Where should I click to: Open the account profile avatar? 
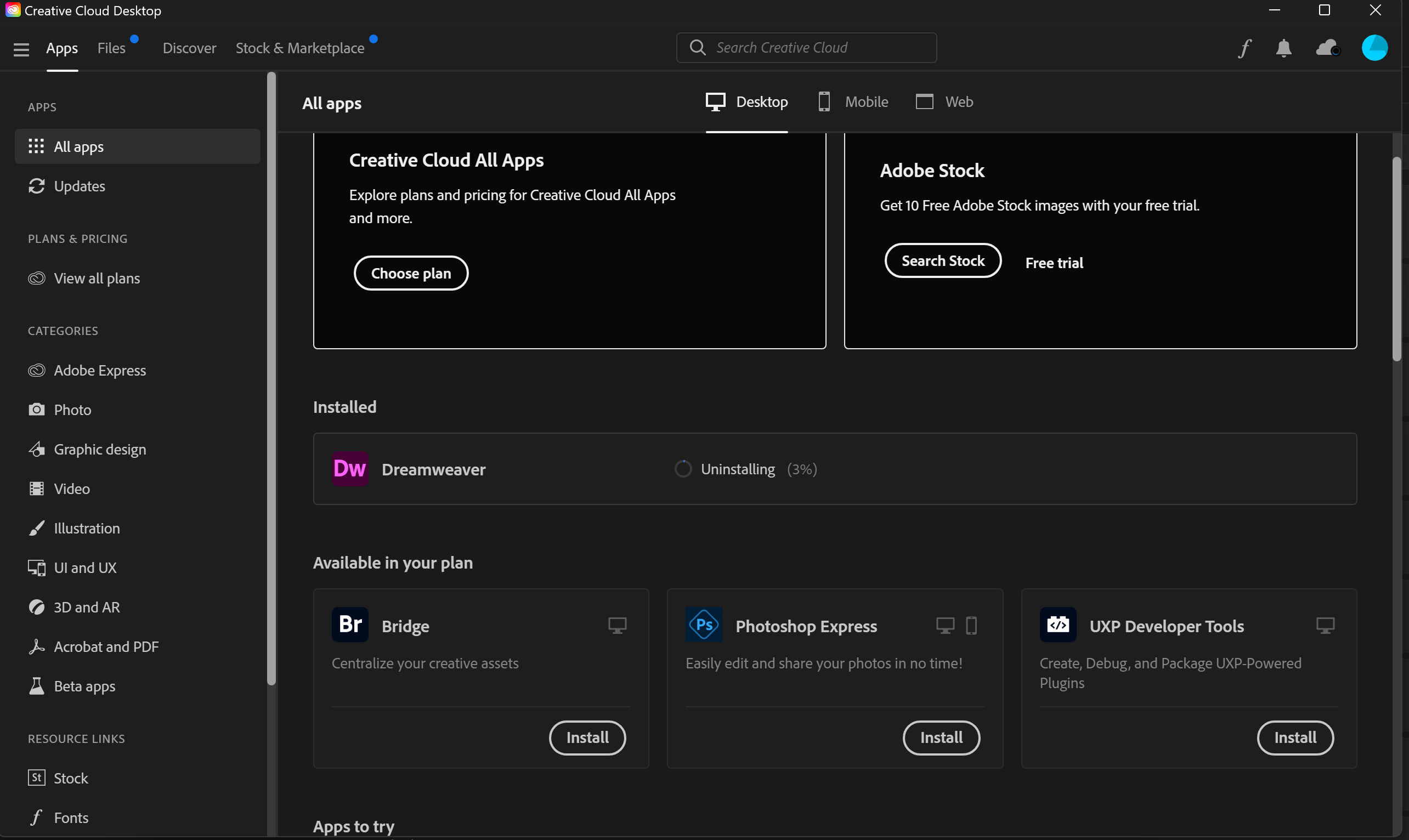1374,48
